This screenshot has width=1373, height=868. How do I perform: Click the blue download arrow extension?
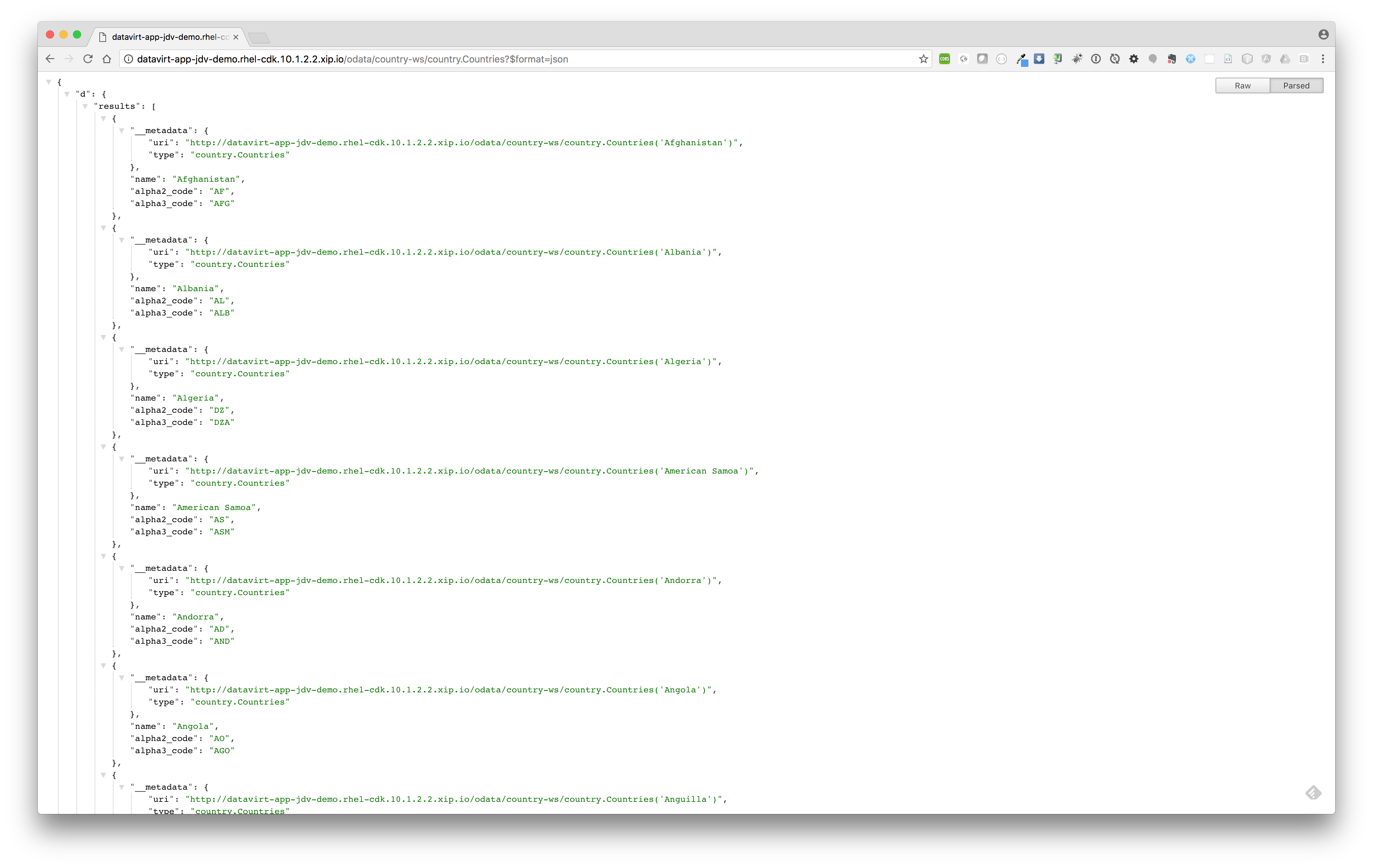(1039, 59)
